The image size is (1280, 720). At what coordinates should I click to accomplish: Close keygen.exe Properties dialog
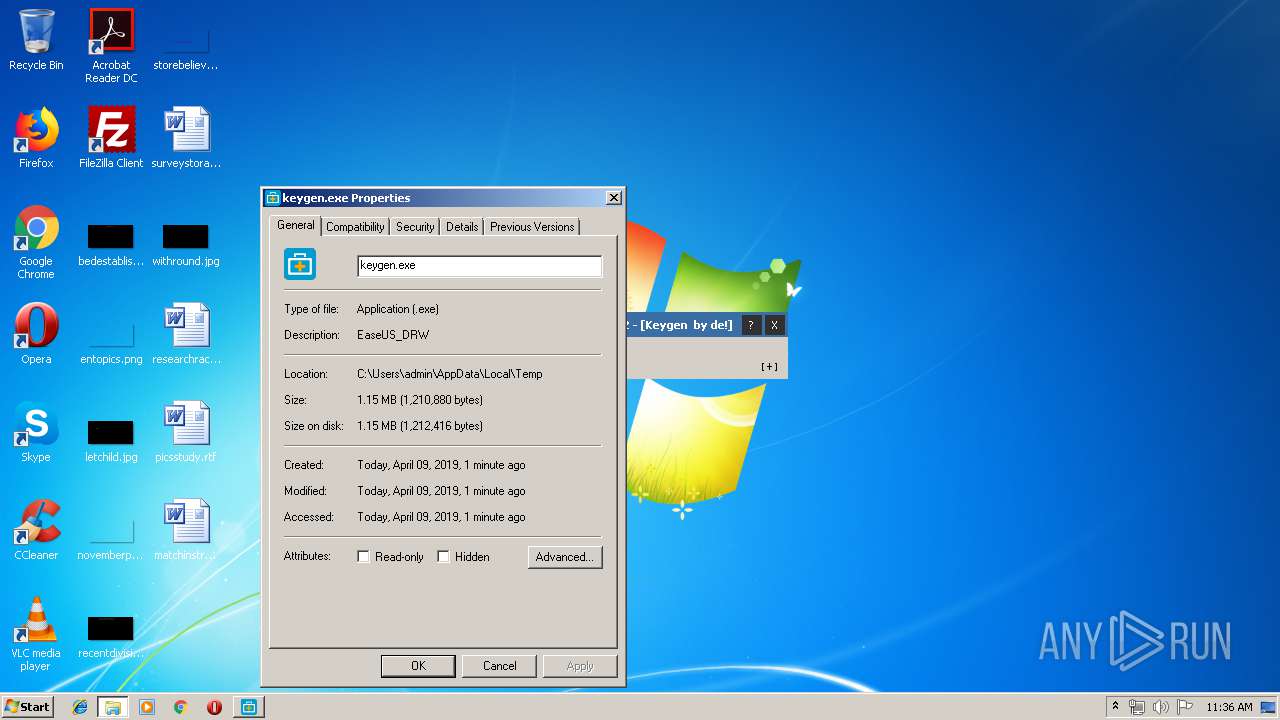click(x=614, y=198)
